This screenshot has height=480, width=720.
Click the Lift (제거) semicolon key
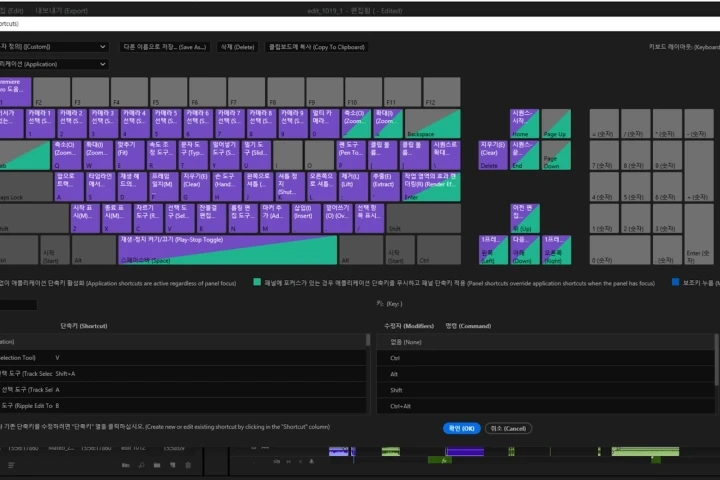point(353,186)
